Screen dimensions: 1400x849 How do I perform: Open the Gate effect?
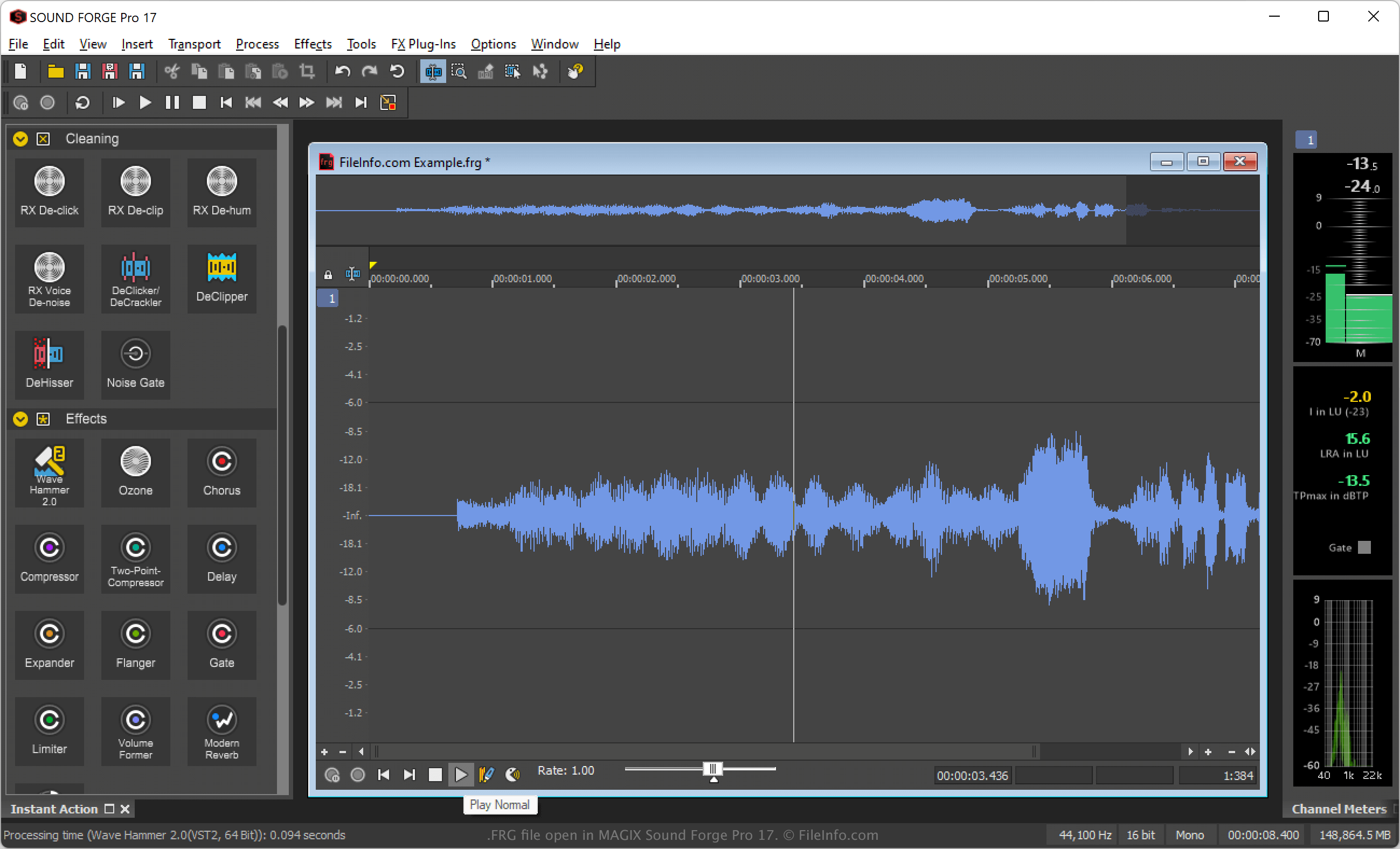click(221, 646)
